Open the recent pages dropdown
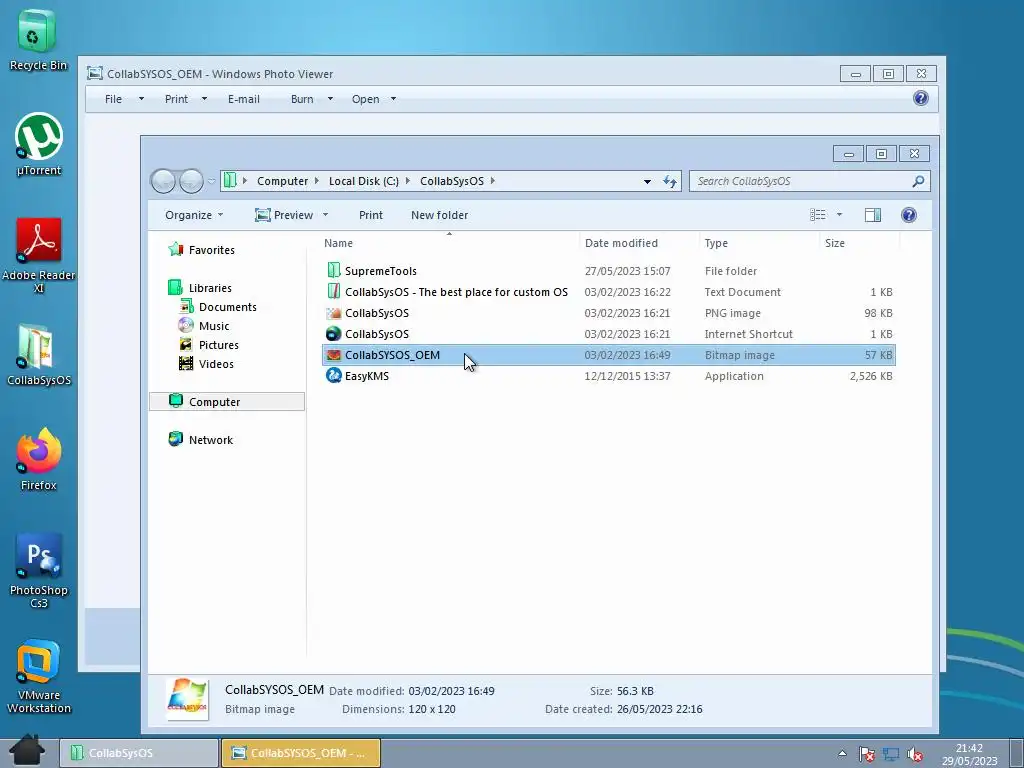The image size is (1024, 768). 212,181
